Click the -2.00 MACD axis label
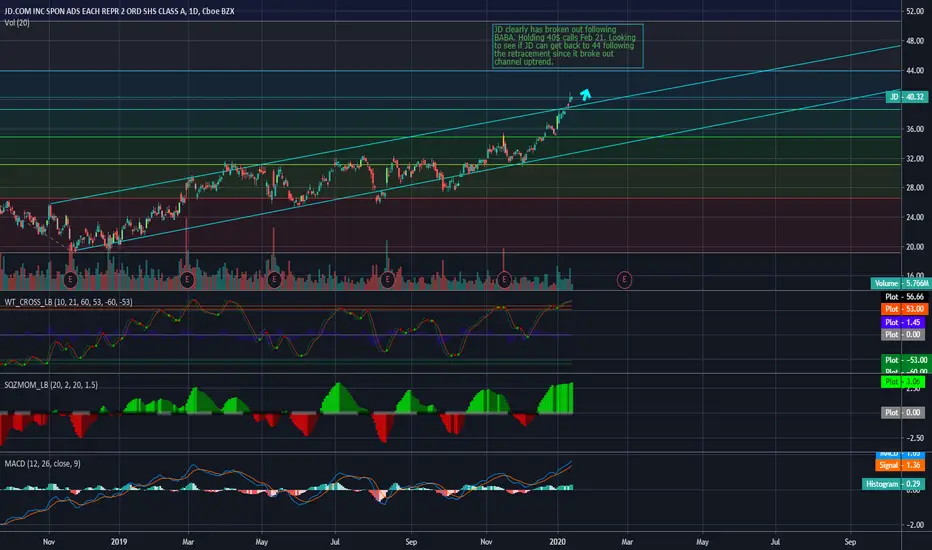 (914, 525)
